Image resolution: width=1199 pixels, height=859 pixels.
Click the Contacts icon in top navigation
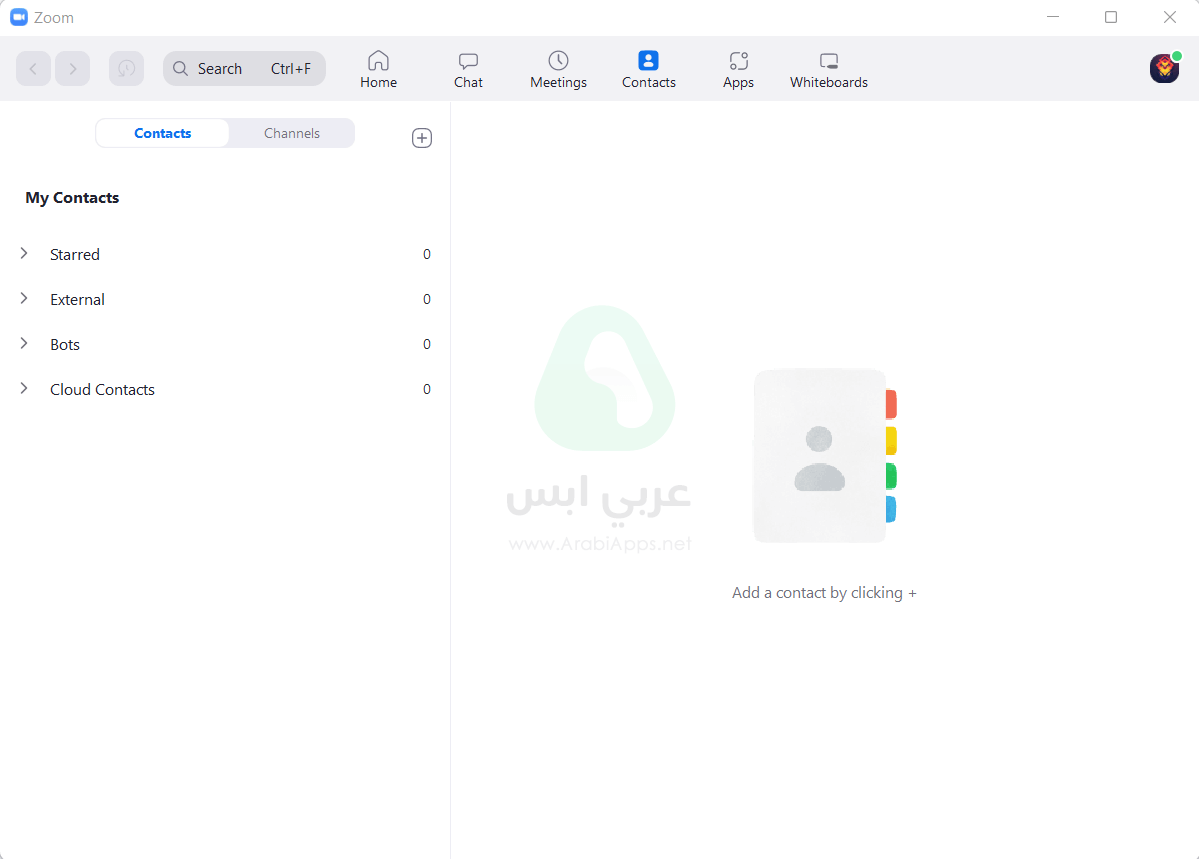coord(648,61)
